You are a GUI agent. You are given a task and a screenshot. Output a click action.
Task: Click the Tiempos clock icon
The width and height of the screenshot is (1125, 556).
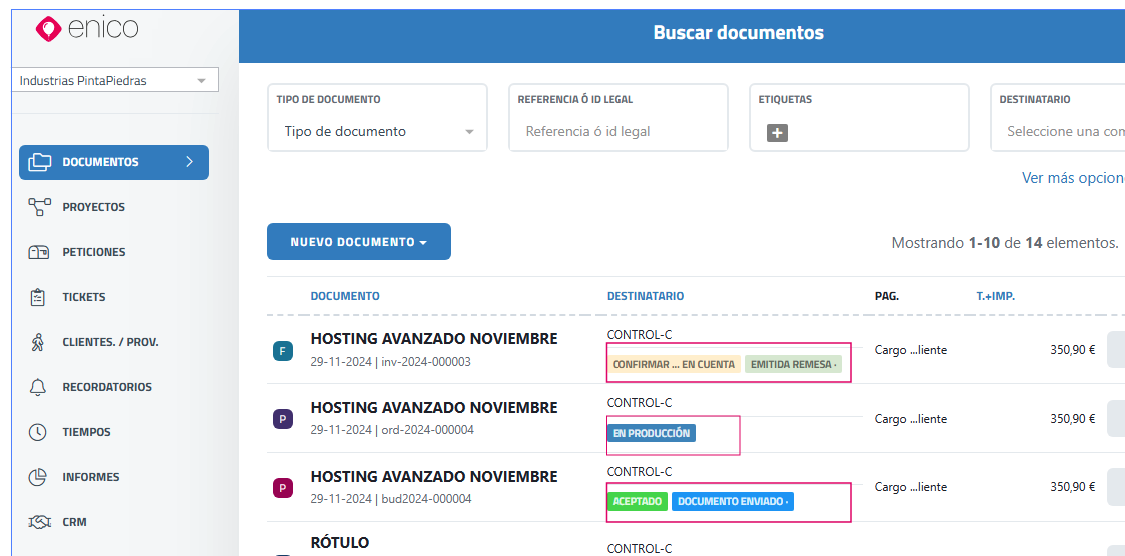(x=39, y=432)
